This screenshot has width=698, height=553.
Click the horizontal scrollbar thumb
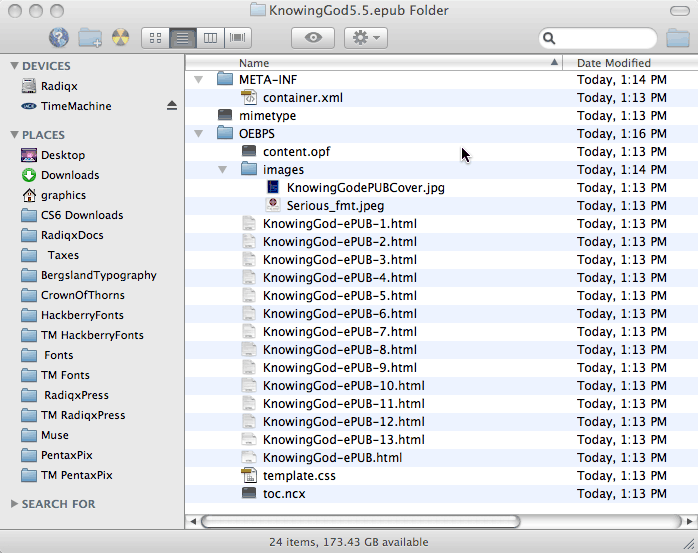(360, 521)
